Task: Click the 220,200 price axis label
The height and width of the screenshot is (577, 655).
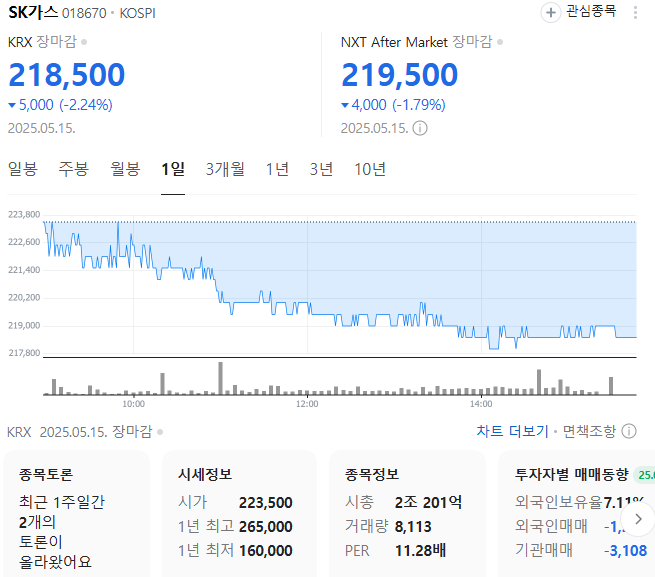Action: pyautogui.click(x=24, y=297)
